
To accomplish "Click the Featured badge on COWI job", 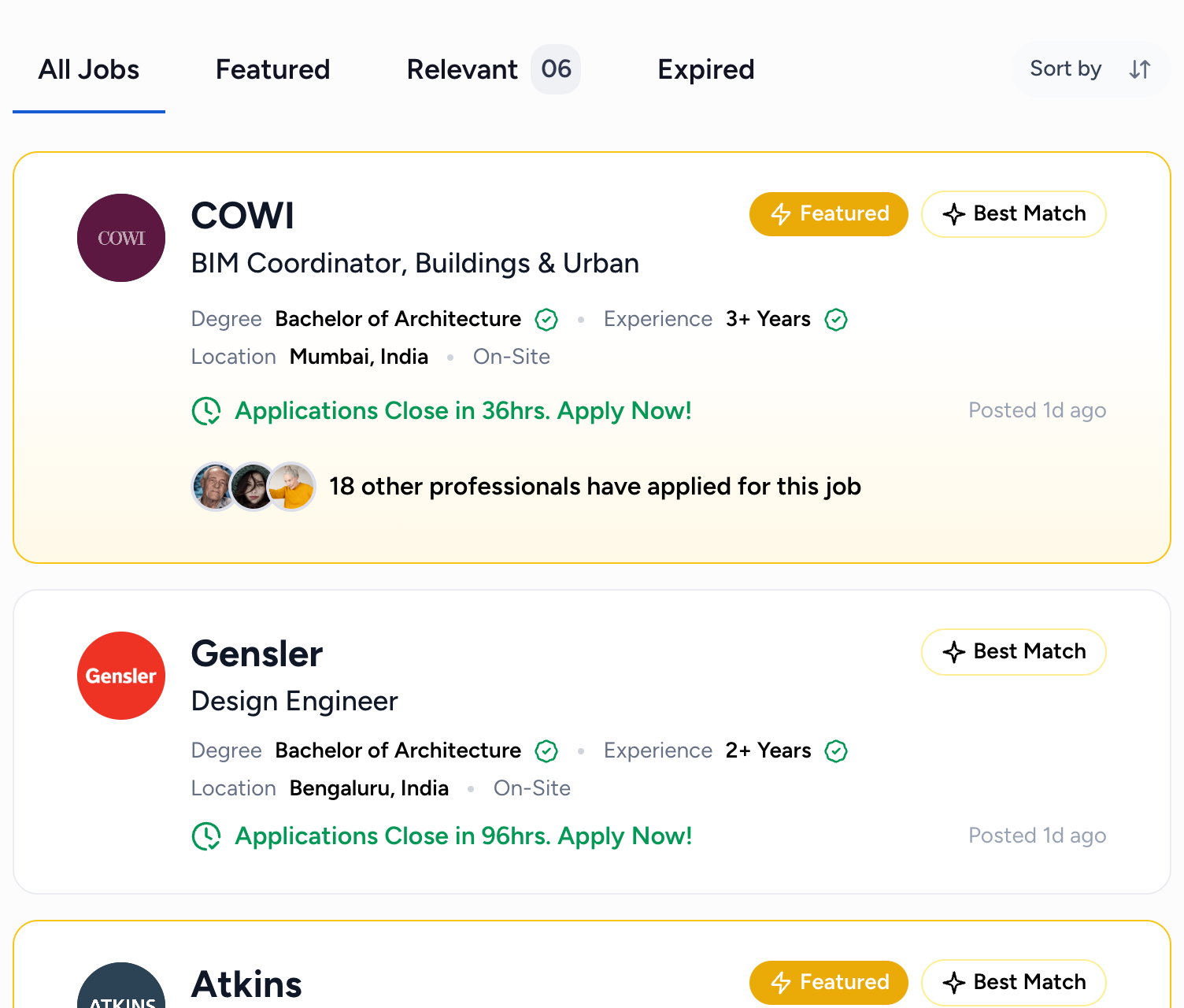I will coord(828,213).
